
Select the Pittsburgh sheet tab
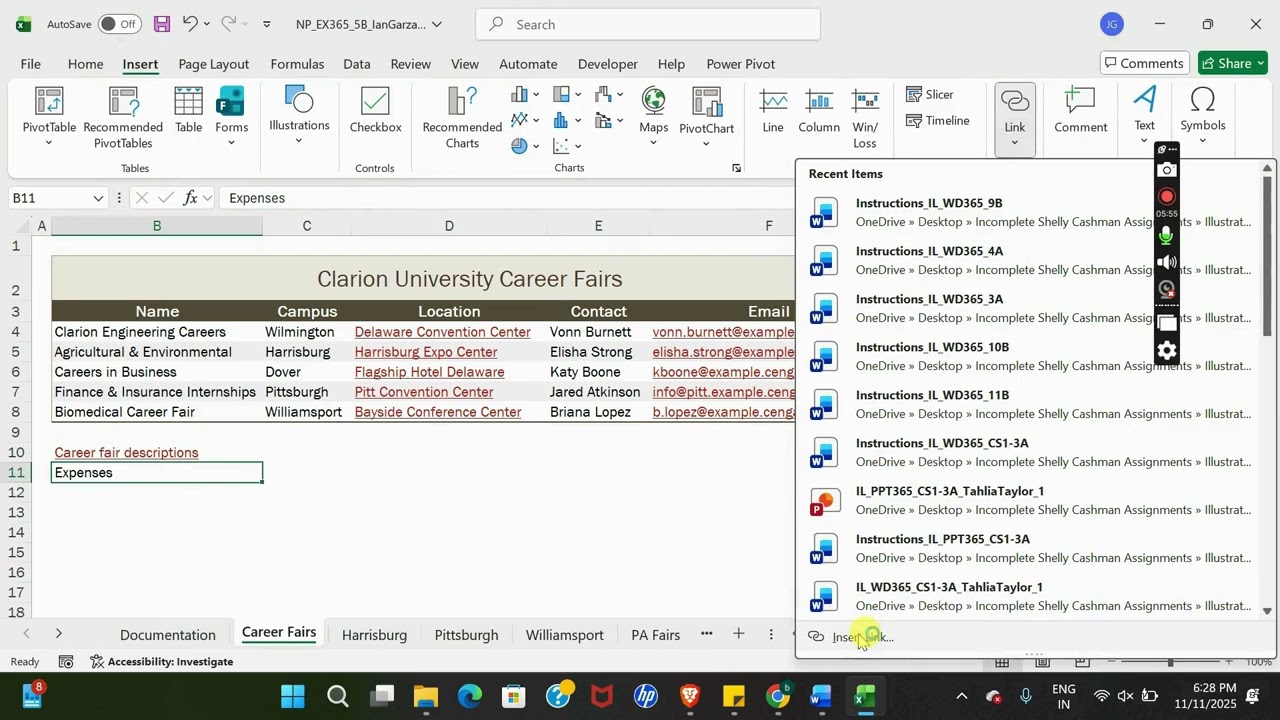(466, 634)
